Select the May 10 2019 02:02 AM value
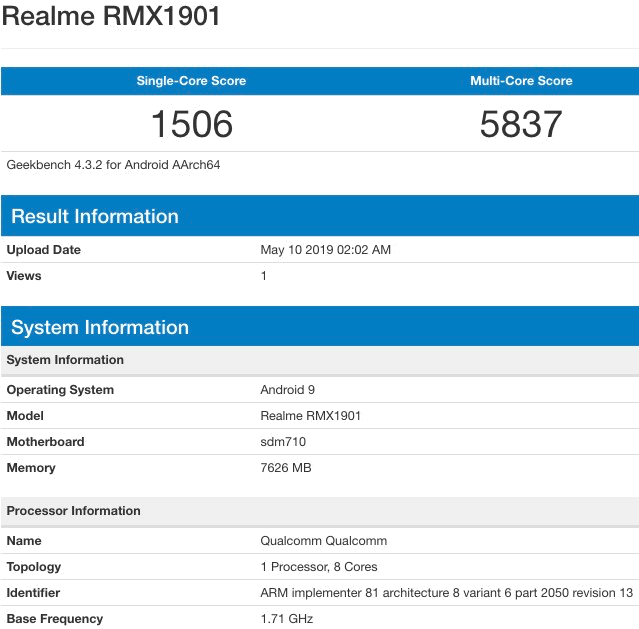This screenshot has height=629, width=639. (x=326, y=249)
